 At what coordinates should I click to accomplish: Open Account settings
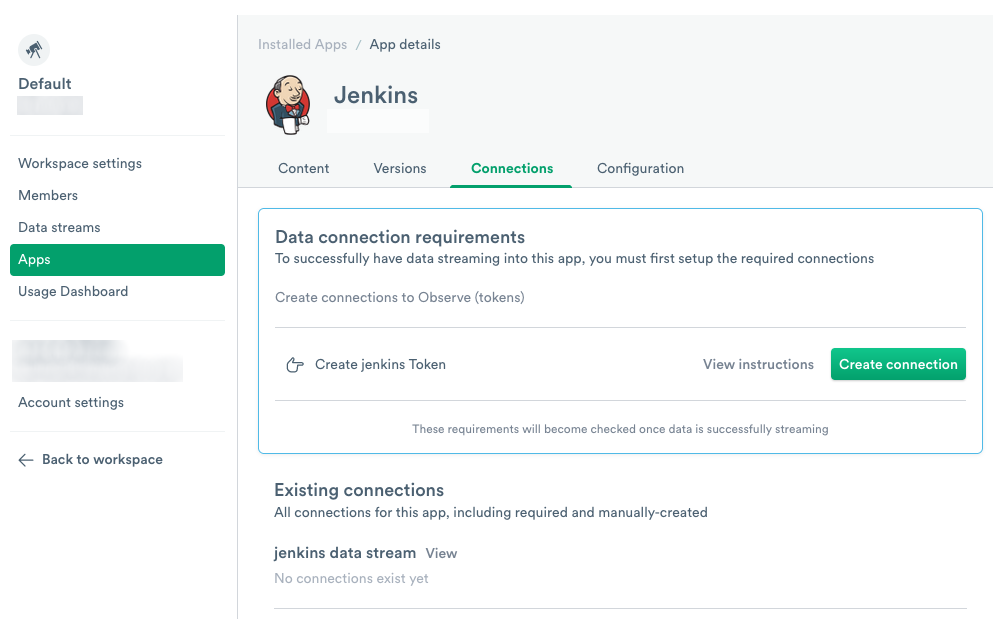click(x=71, y=403)
